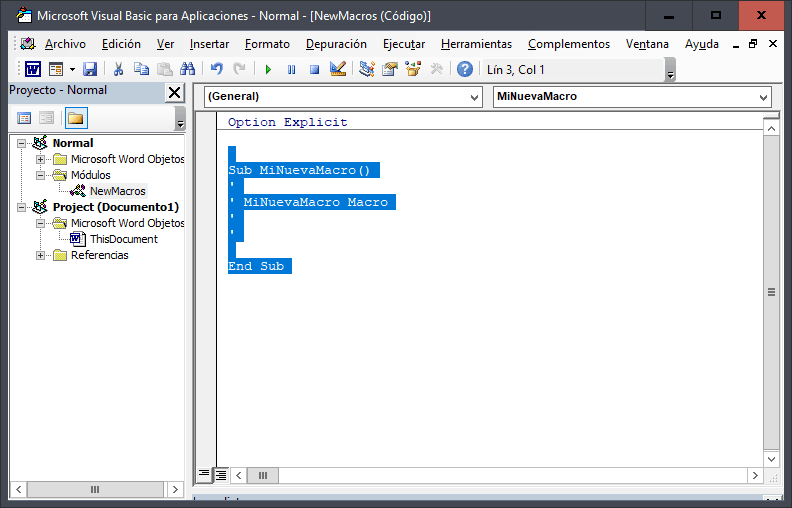The width and height of the screenshot is (792, 508).
Task: Open the Complementos menu
Action: coord(569,44)
